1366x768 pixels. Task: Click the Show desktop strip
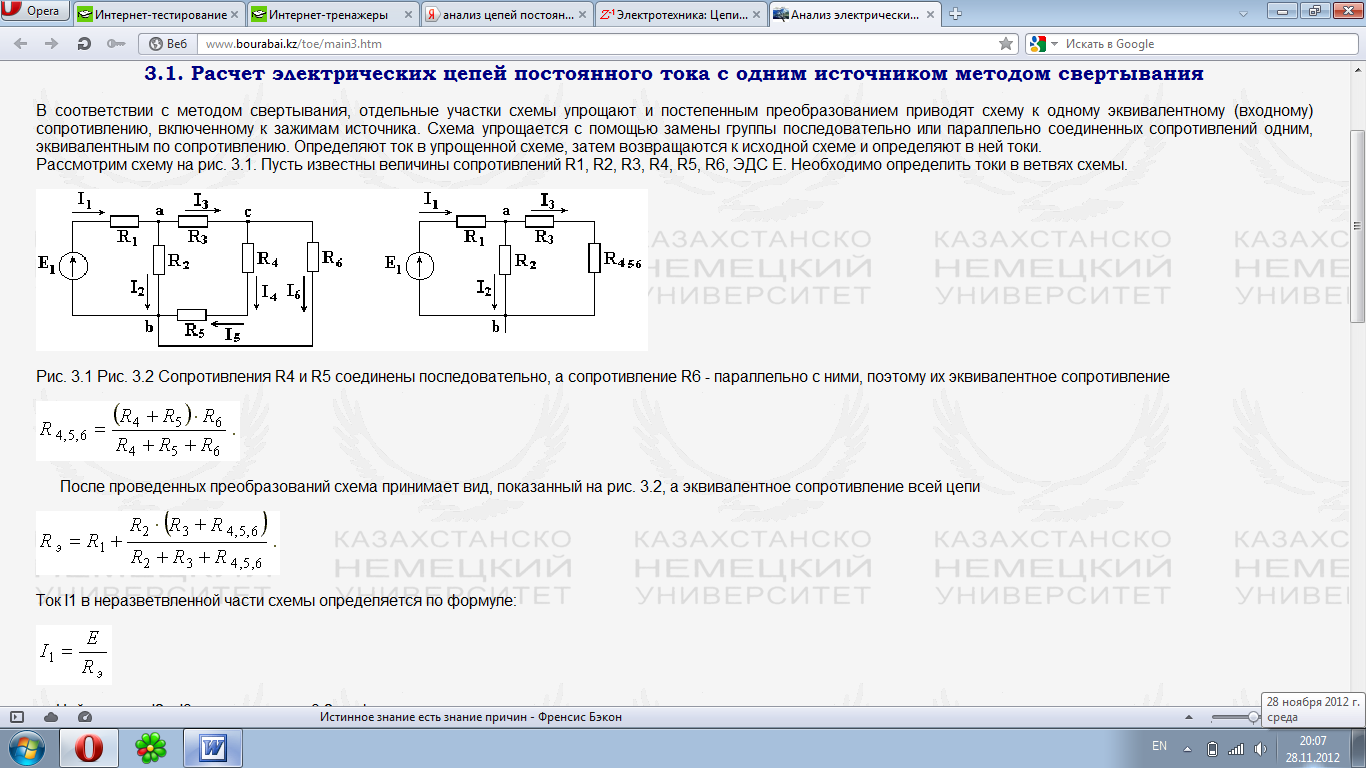tap(1358, 748)
